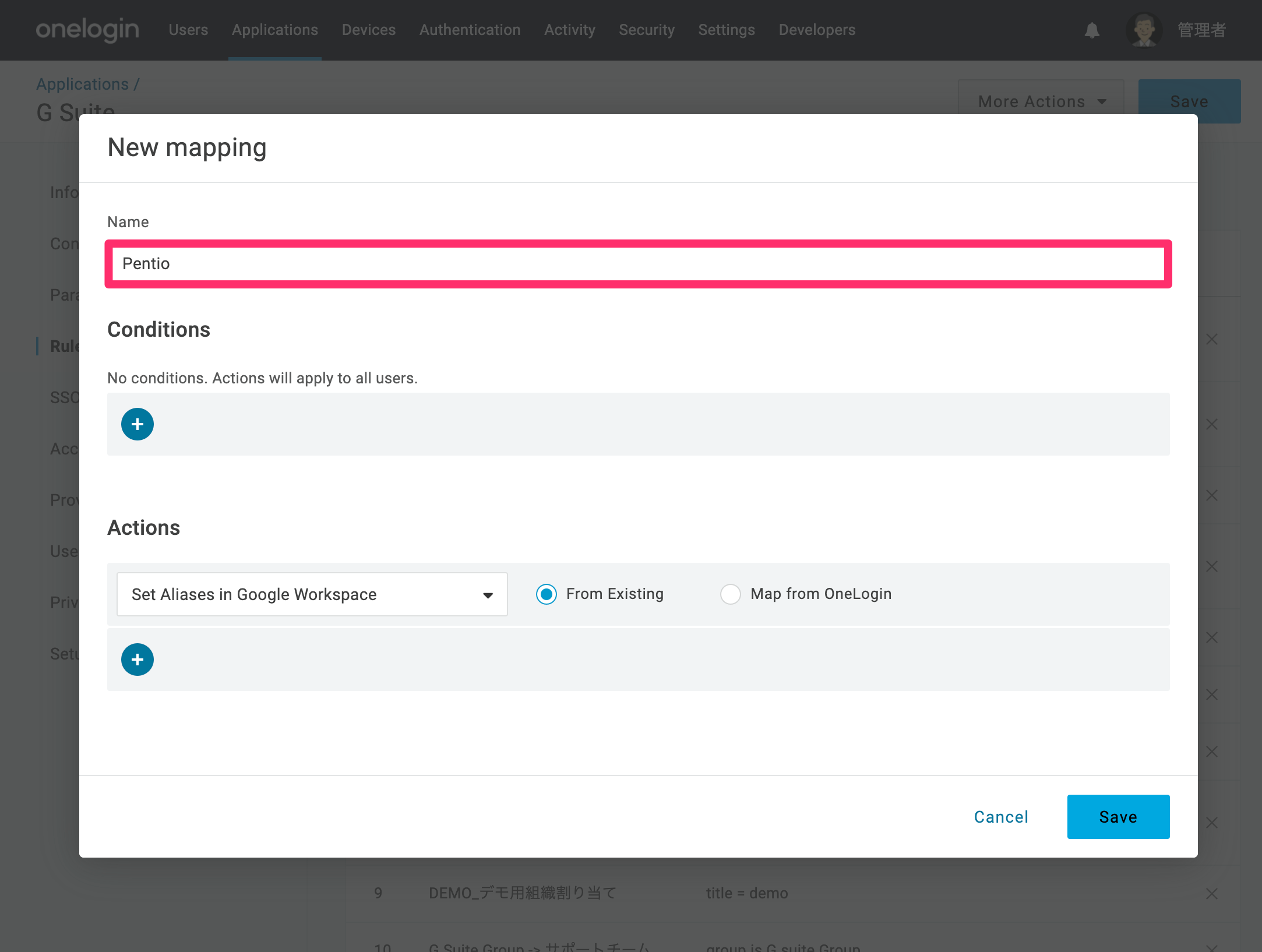Click the admin user avatar
The width and height of the screenshot is (1262, 952).
click(x=1144, y=30)
